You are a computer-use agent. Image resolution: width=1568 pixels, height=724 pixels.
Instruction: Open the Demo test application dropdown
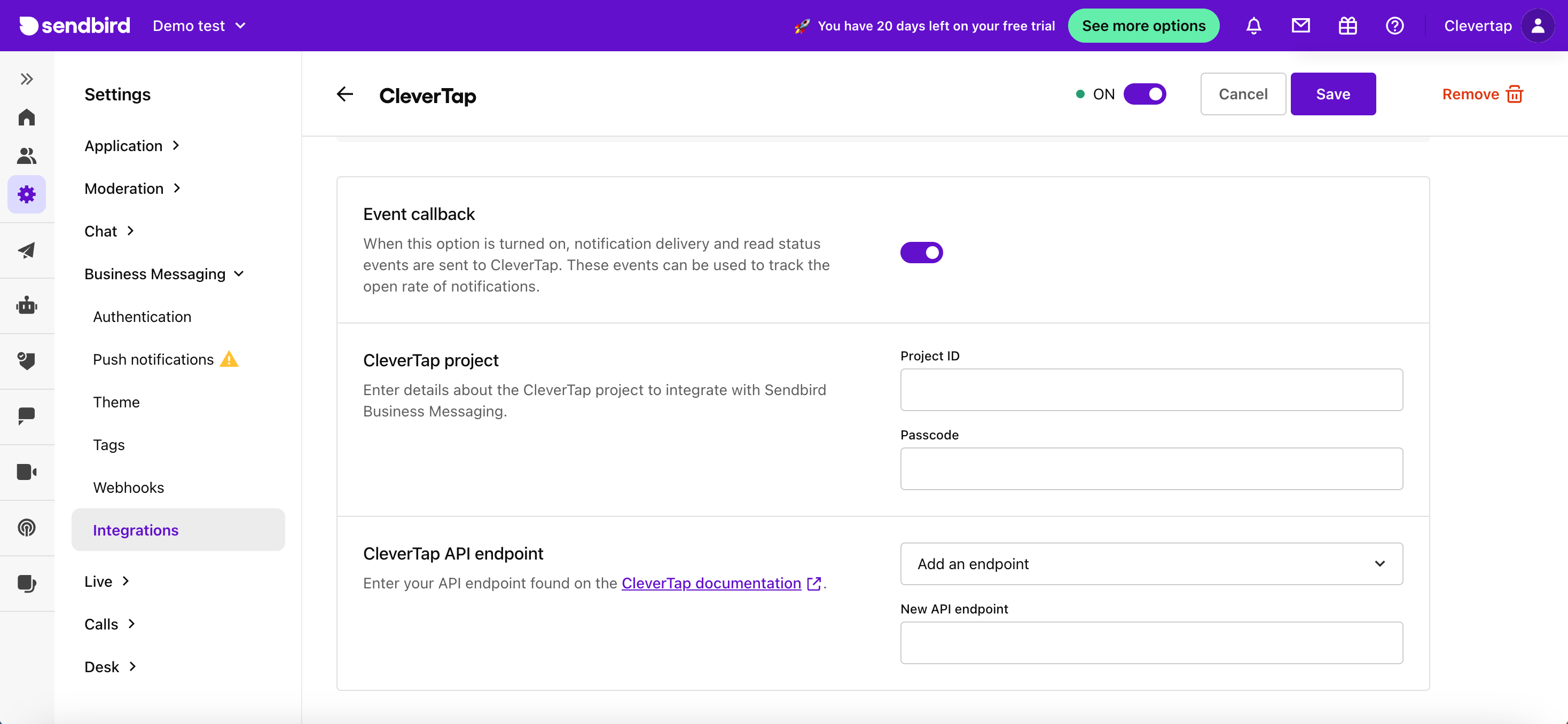pyautogui.click(x=199, y=26)
